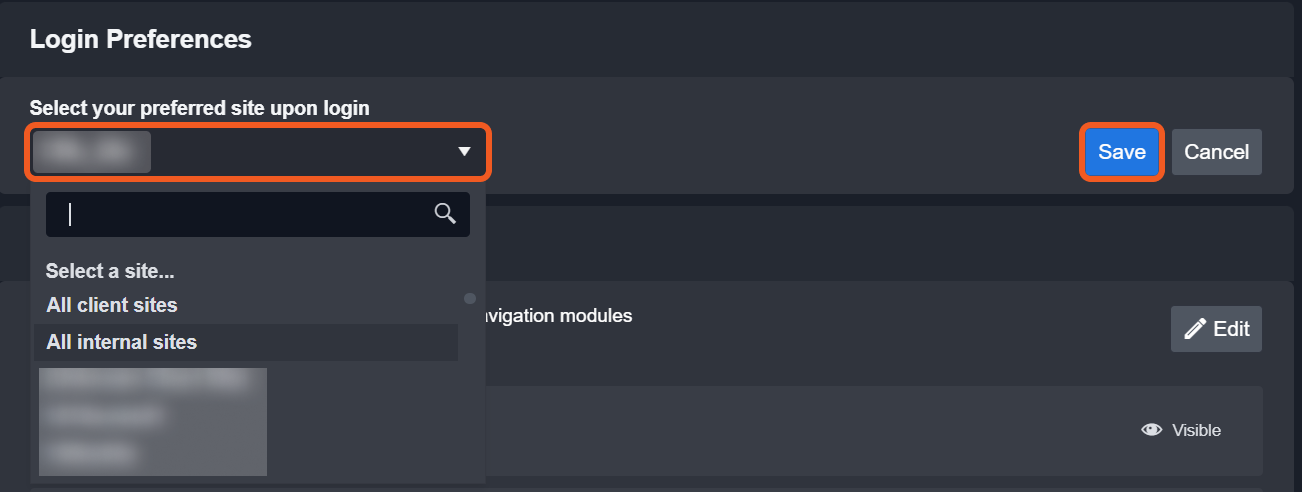Click the Login Preferences heading

[x=140, y=40]
